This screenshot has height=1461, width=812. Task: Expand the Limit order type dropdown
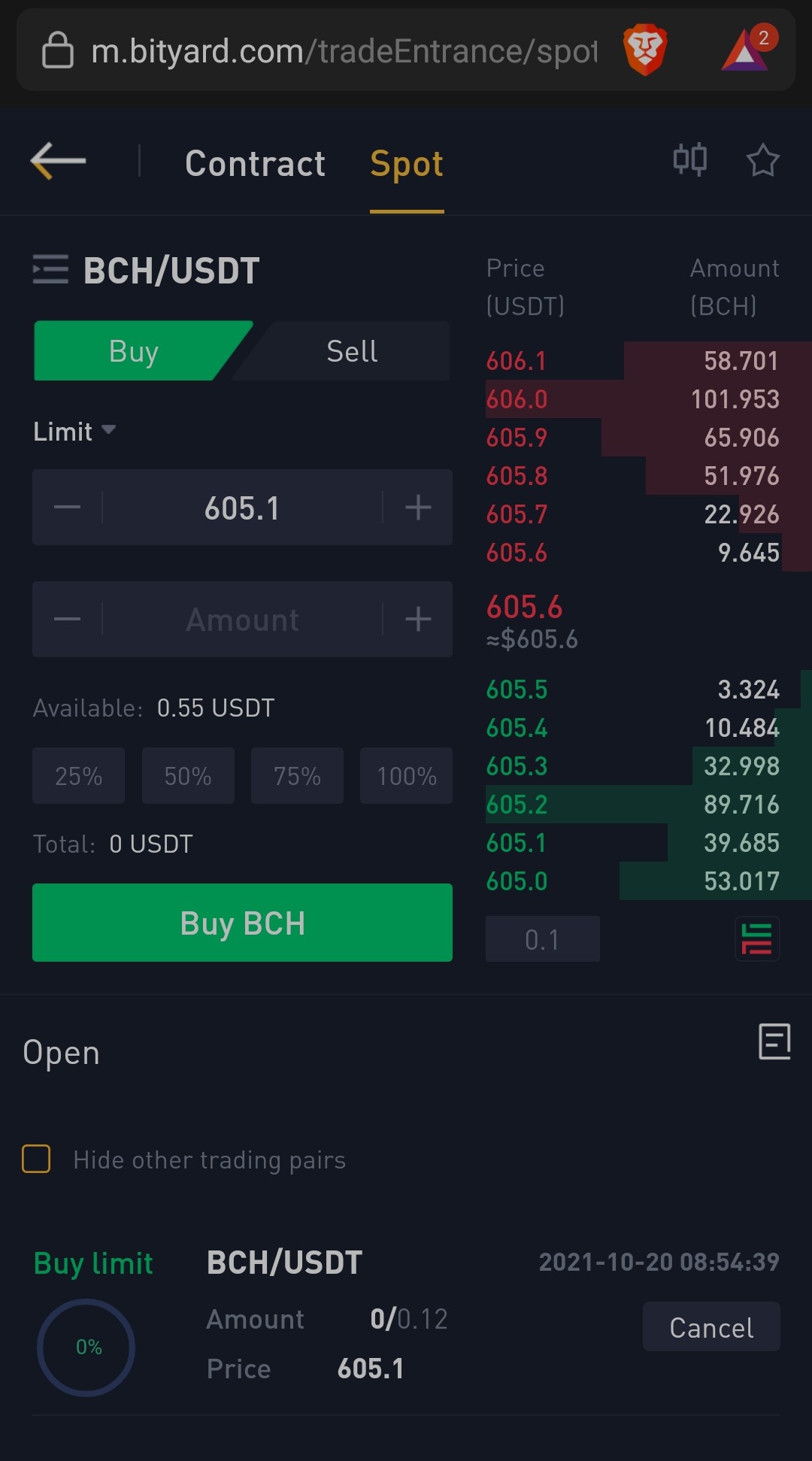[x=74, y=432]
